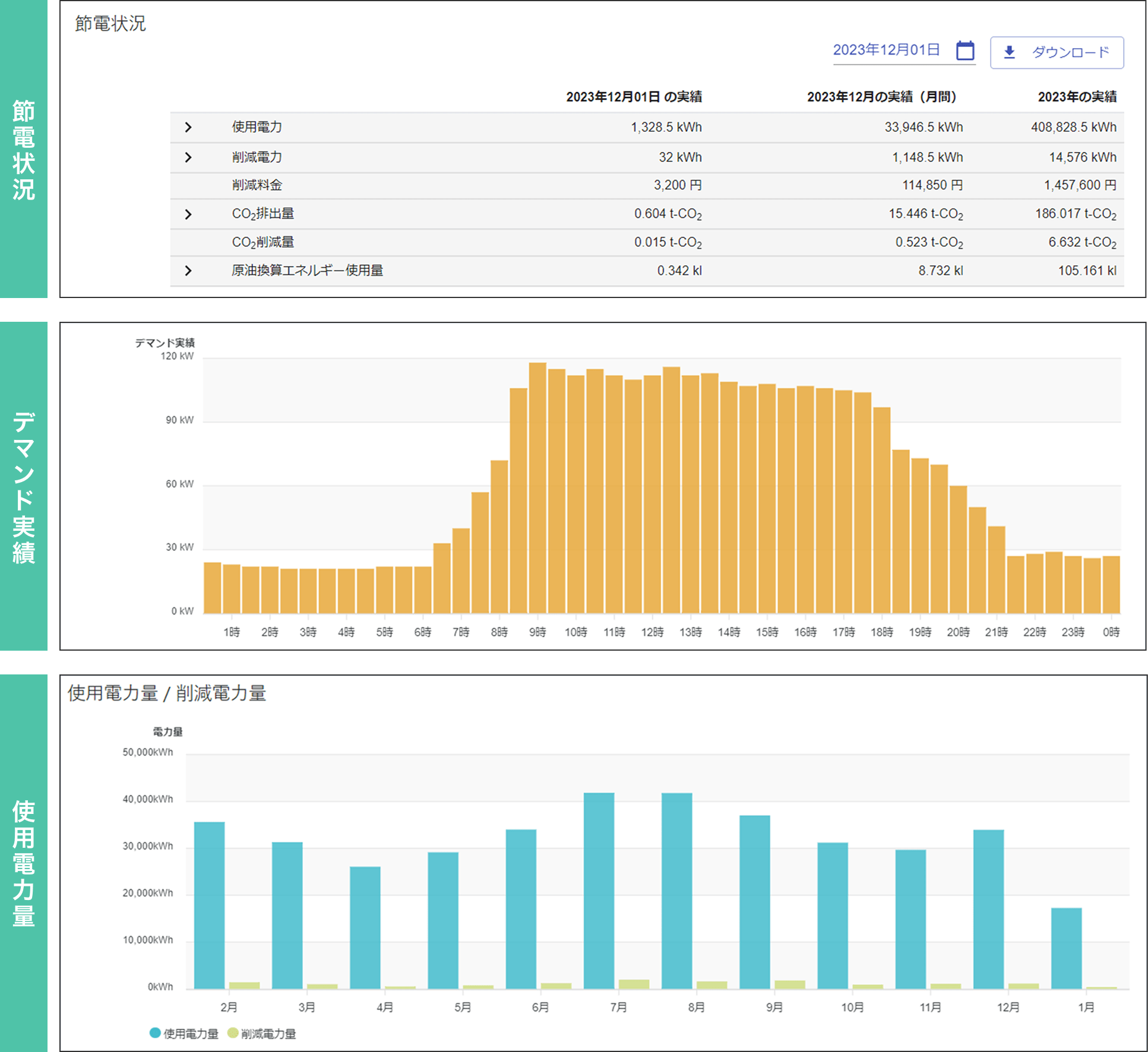
Task: Expand the 原油換算エネルギー使用量 row chevron
Action: tap(188, 271)
